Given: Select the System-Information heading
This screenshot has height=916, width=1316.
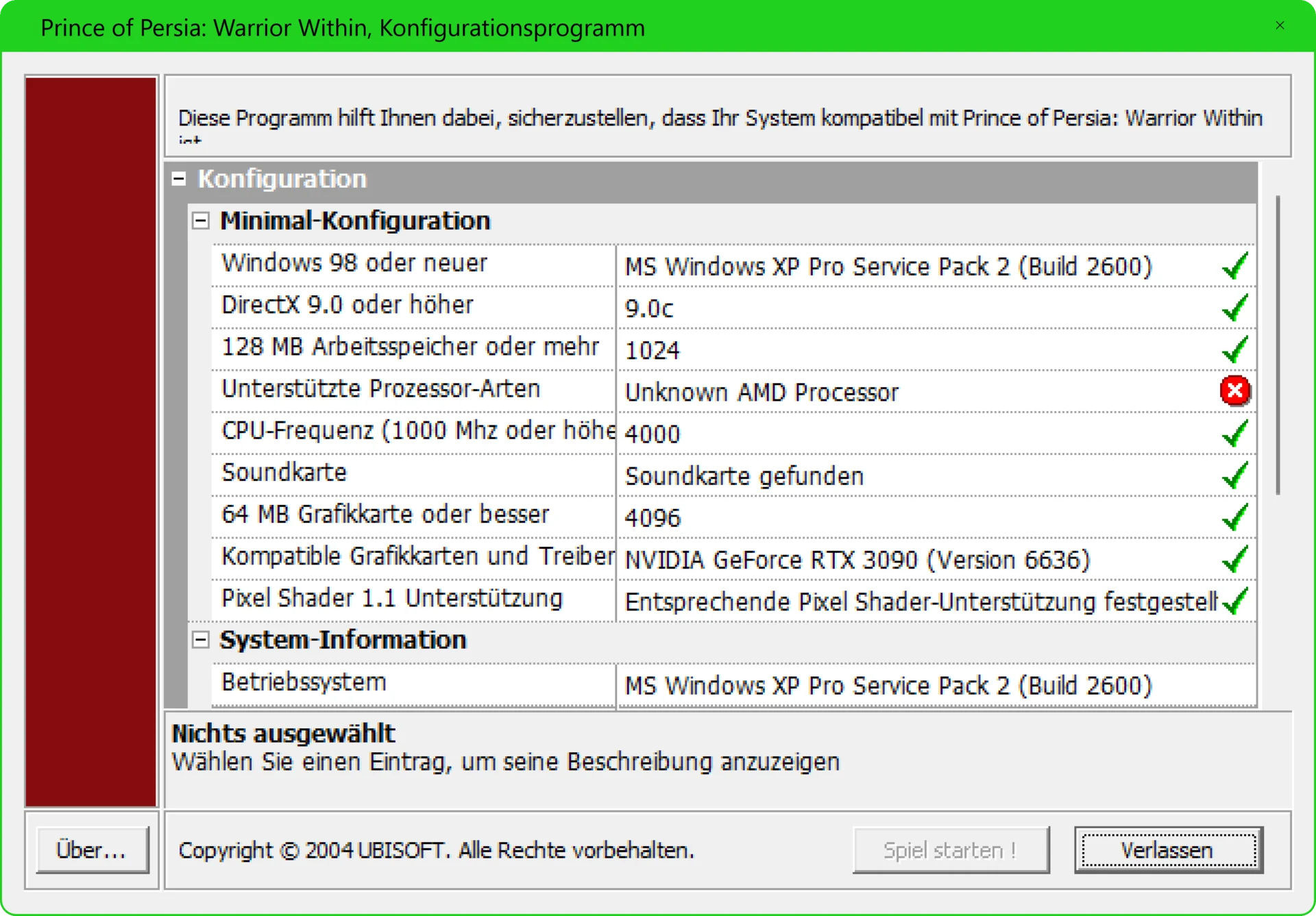Looking at the screenshot, I should [343, 640].
